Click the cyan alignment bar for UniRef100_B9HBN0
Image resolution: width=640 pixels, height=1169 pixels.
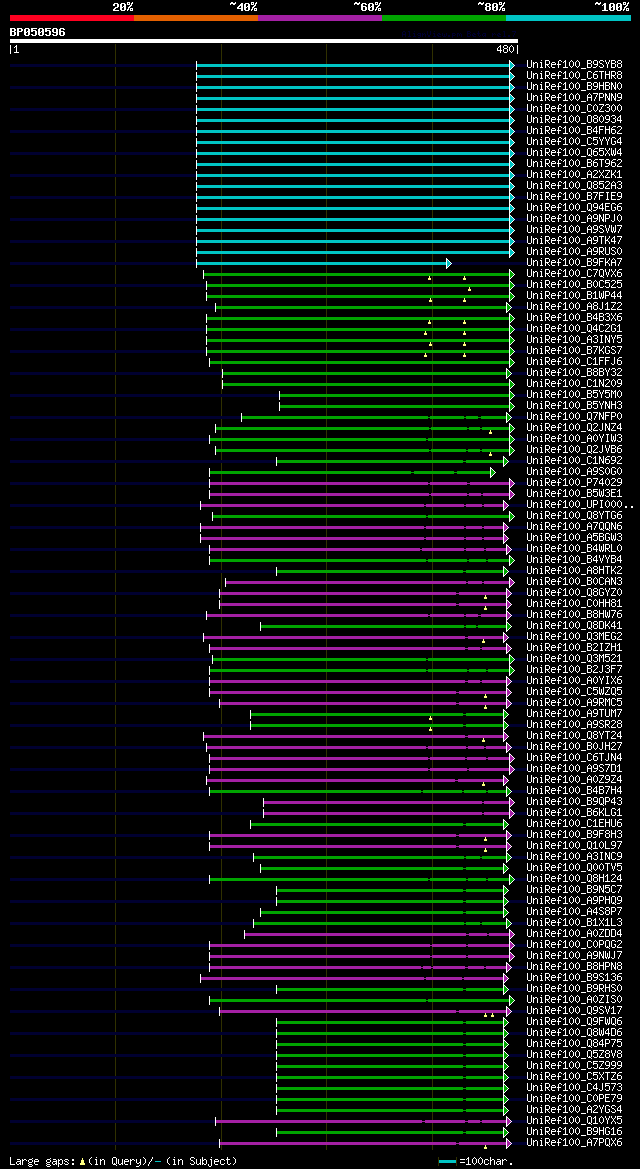[x=355, y=86]
